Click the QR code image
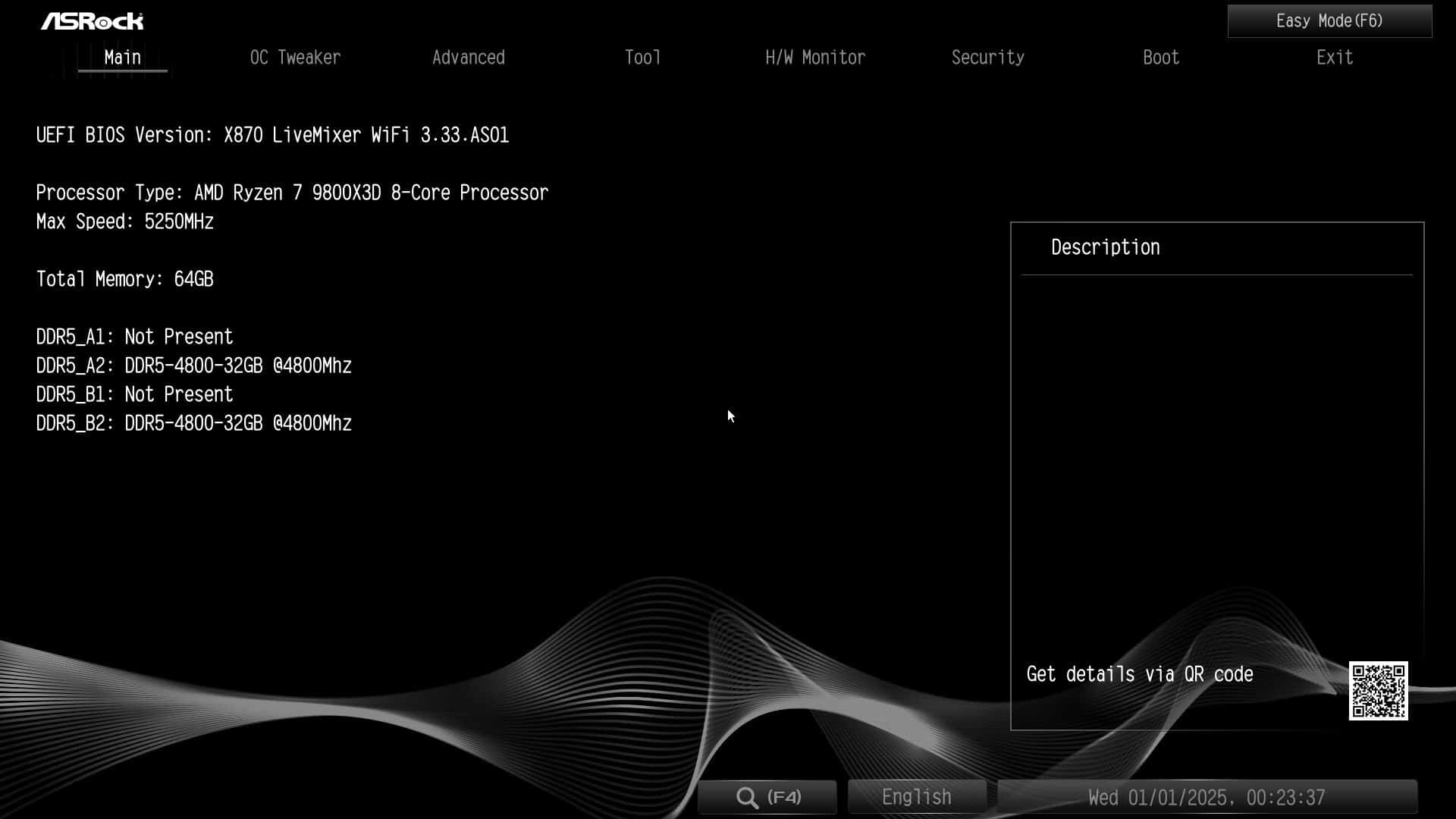Viewport: 1456px width, 819px height. [x=1378, y=691]
